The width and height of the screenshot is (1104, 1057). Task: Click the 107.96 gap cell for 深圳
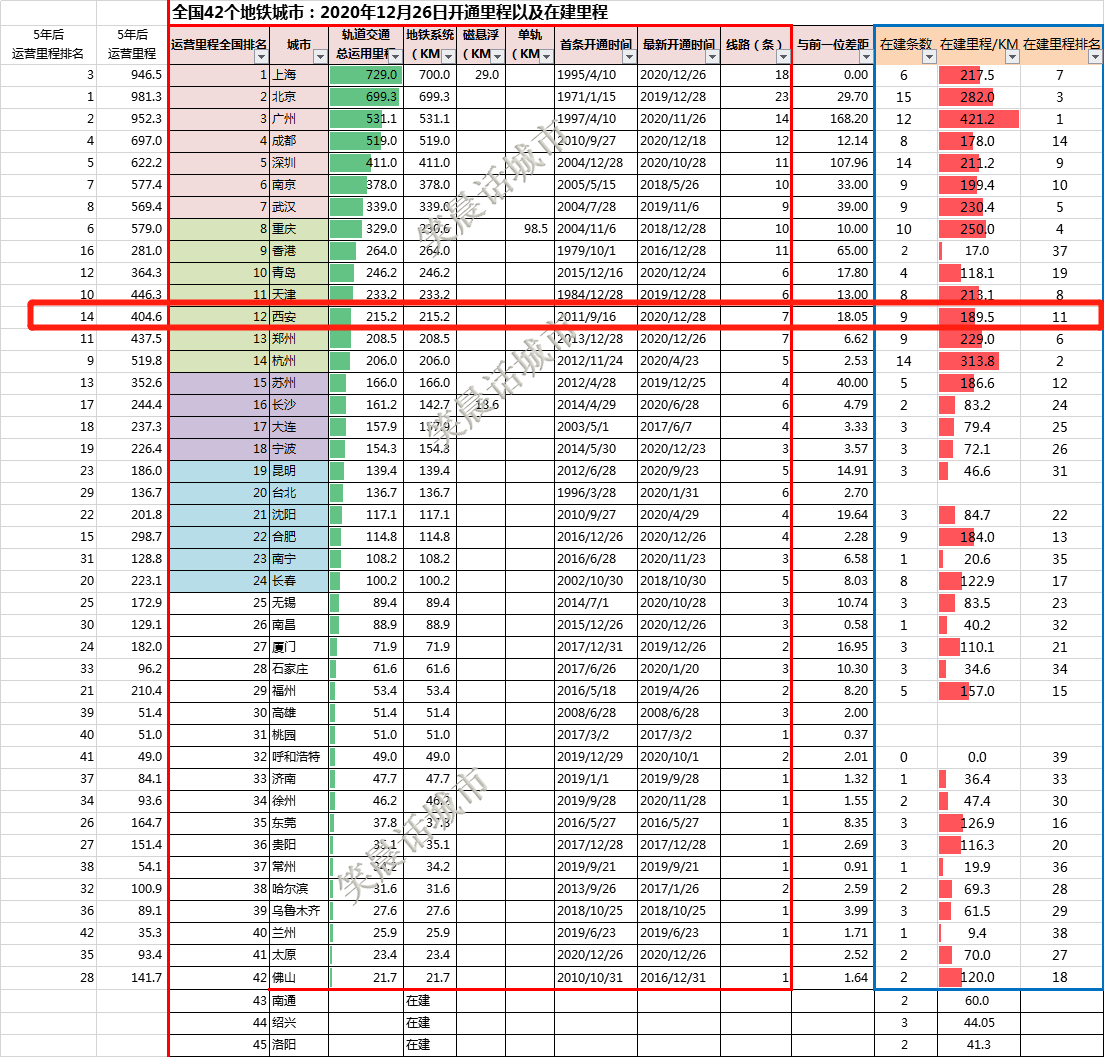833,163
